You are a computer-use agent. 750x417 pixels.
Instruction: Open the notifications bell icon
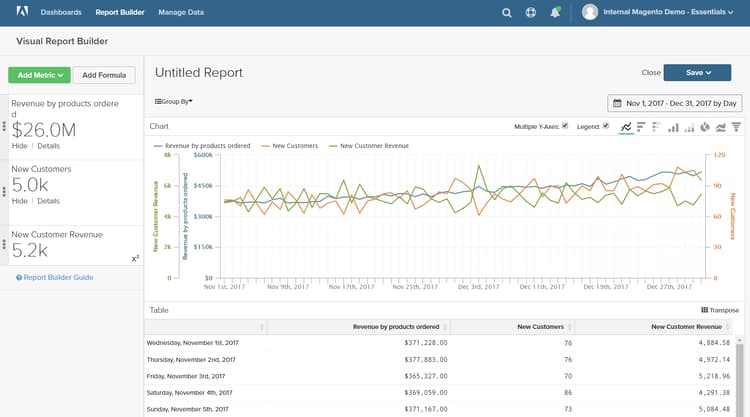pos(554,13)
